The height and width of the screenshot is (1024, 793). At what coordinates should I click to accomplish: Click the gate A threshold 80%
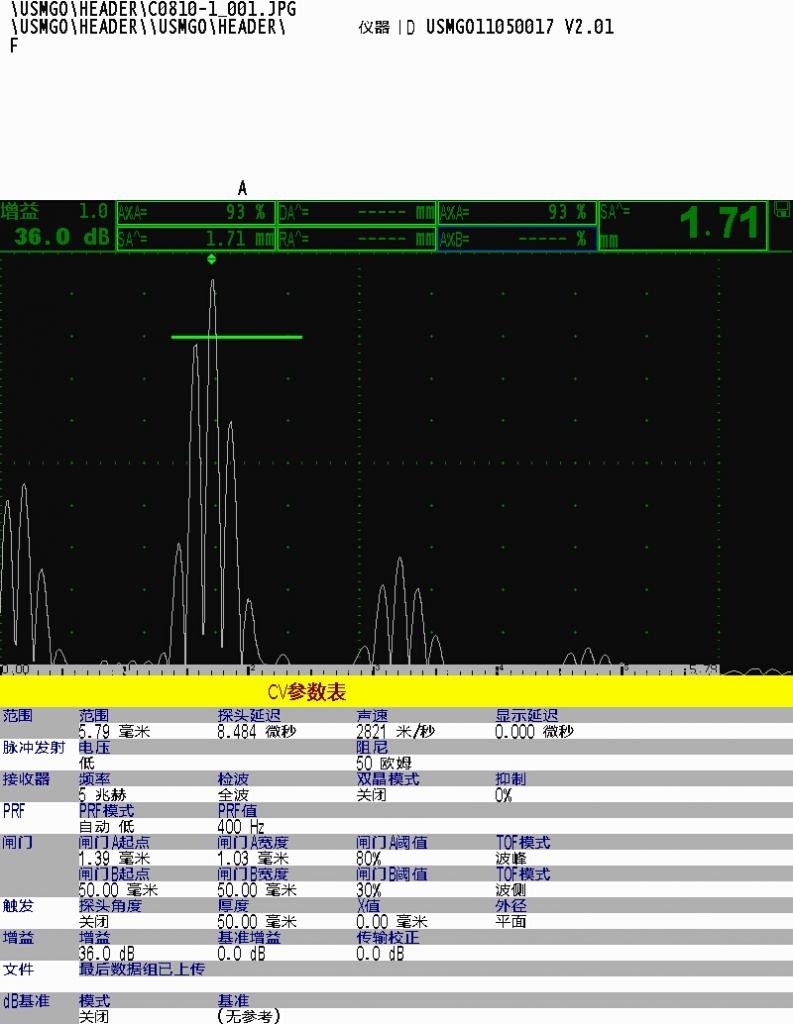coord(368,858)
